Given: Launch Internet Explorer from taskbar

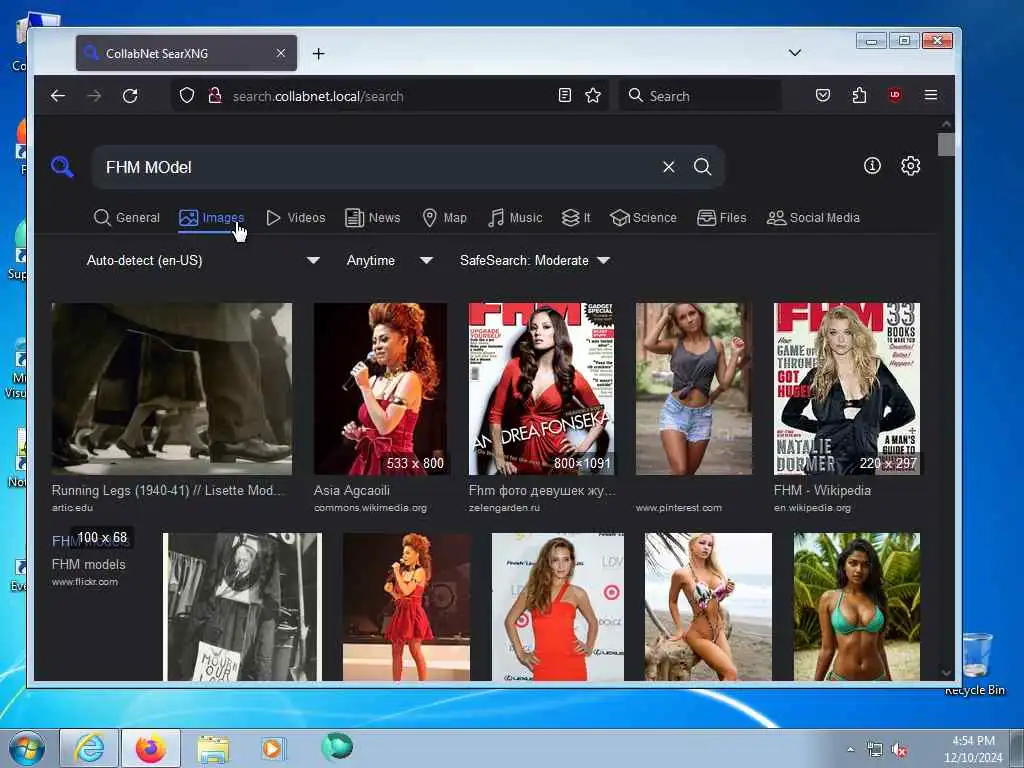Looking at the screenshot, I should 89,748.
